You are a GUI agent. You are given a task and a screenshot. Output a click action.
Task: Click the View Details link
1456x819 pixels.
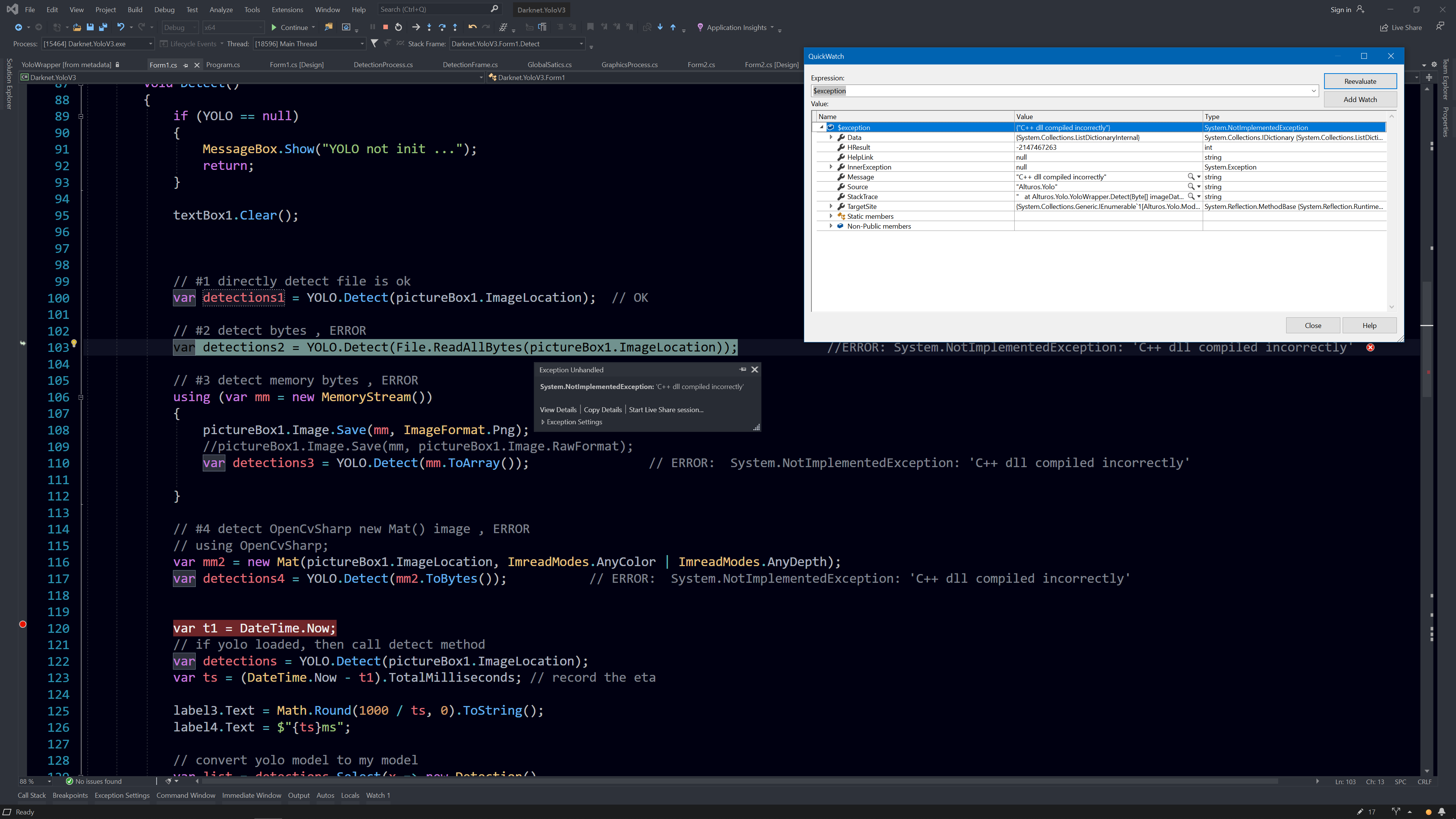(558, 410)
